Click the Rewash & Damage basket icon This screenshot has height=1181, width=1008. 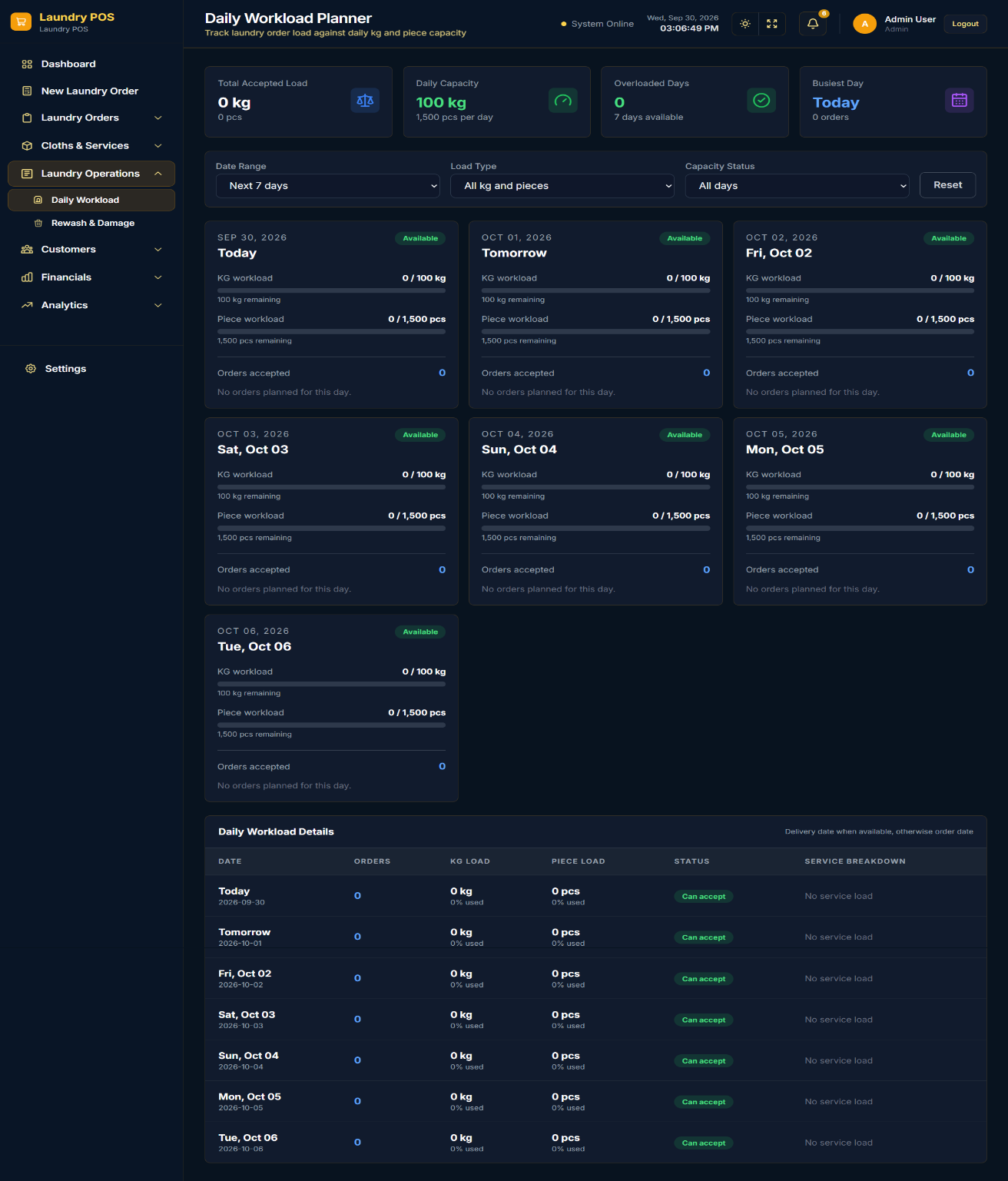click(38, 223)
